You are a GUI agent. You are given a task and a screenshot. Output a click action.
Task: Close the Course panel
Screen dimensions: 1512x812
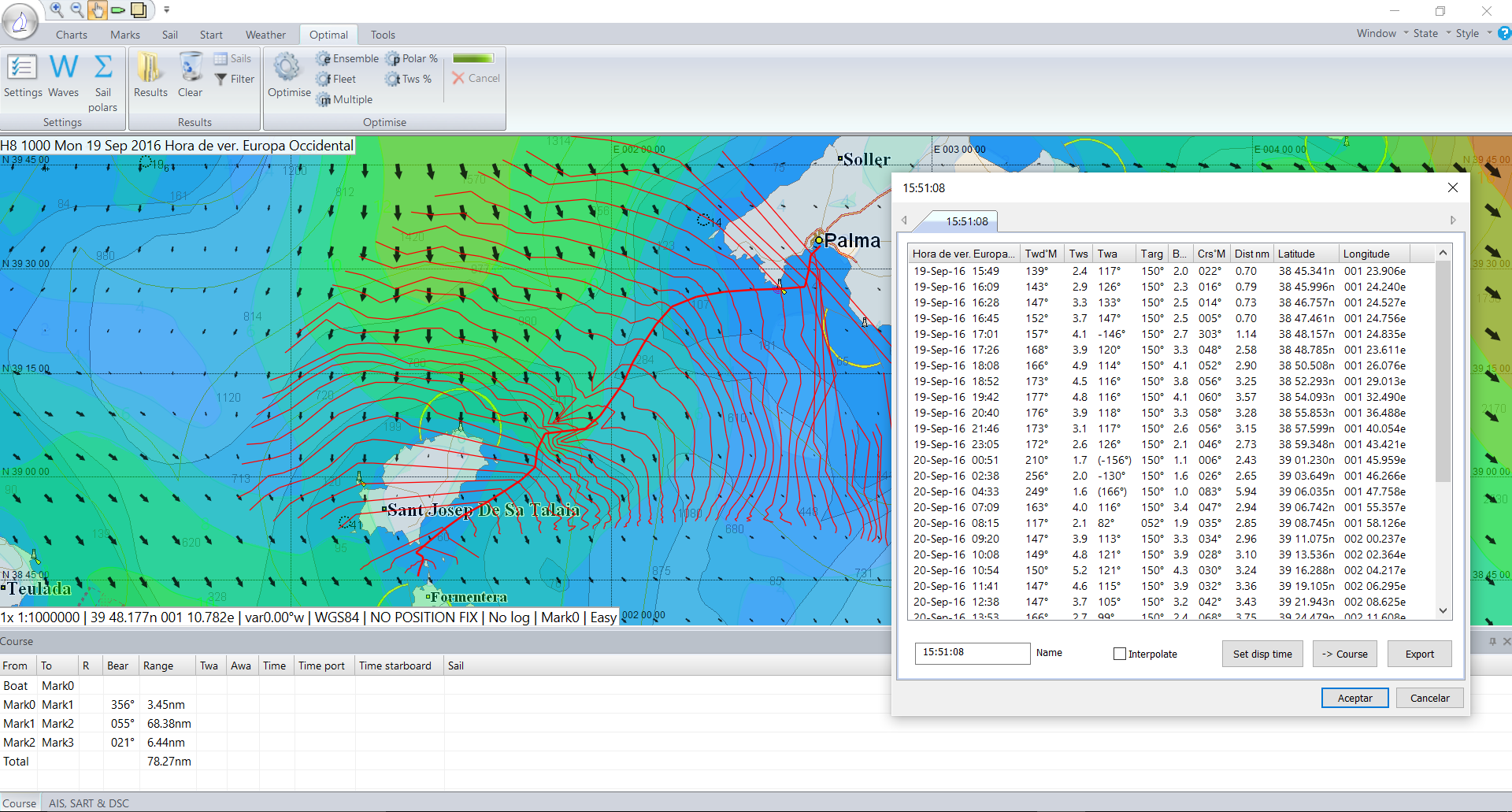1506,641
